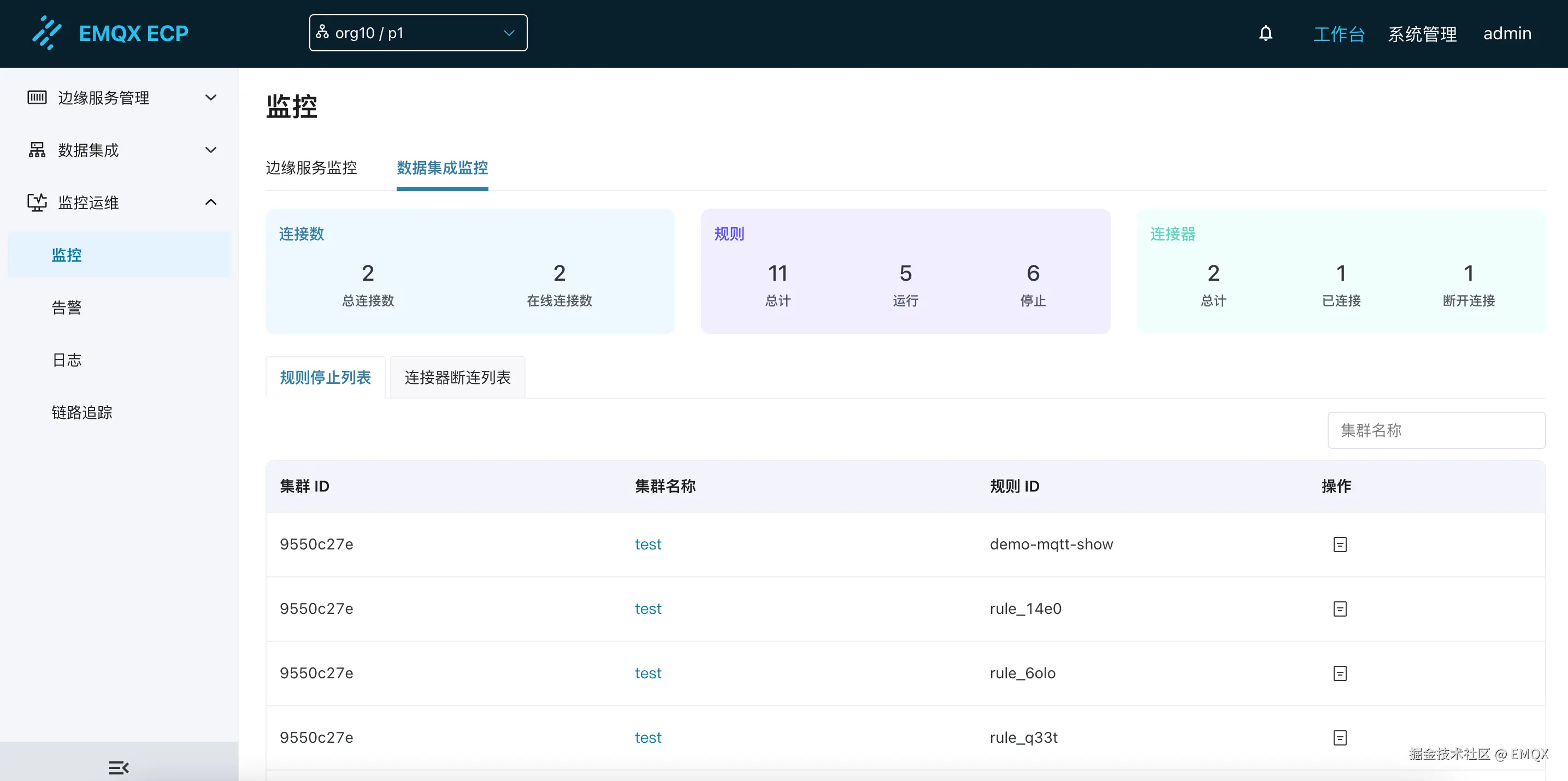This screenshot has height=781, width=1568.
Task: Open the 工作台 menu
Action: click(x=1339, y=33)
